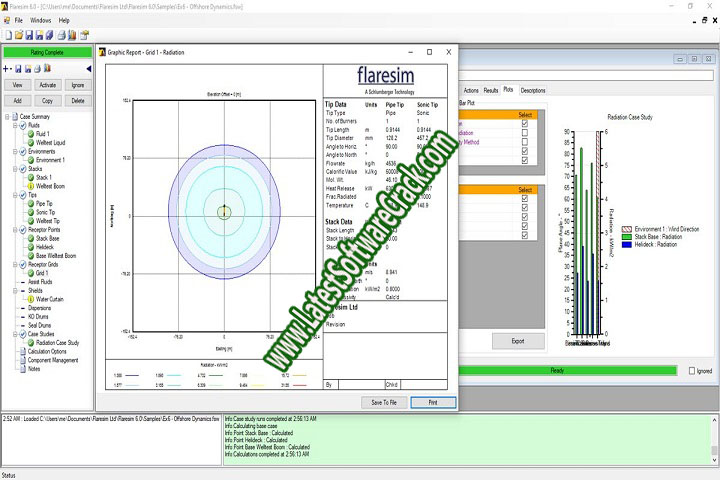Open the Help menu

point(64,21)
